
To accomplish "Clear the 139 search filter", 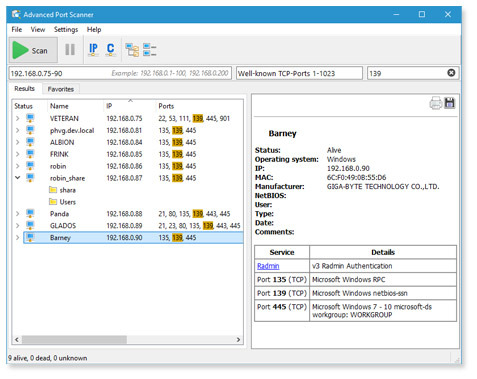I will point(451,73).
